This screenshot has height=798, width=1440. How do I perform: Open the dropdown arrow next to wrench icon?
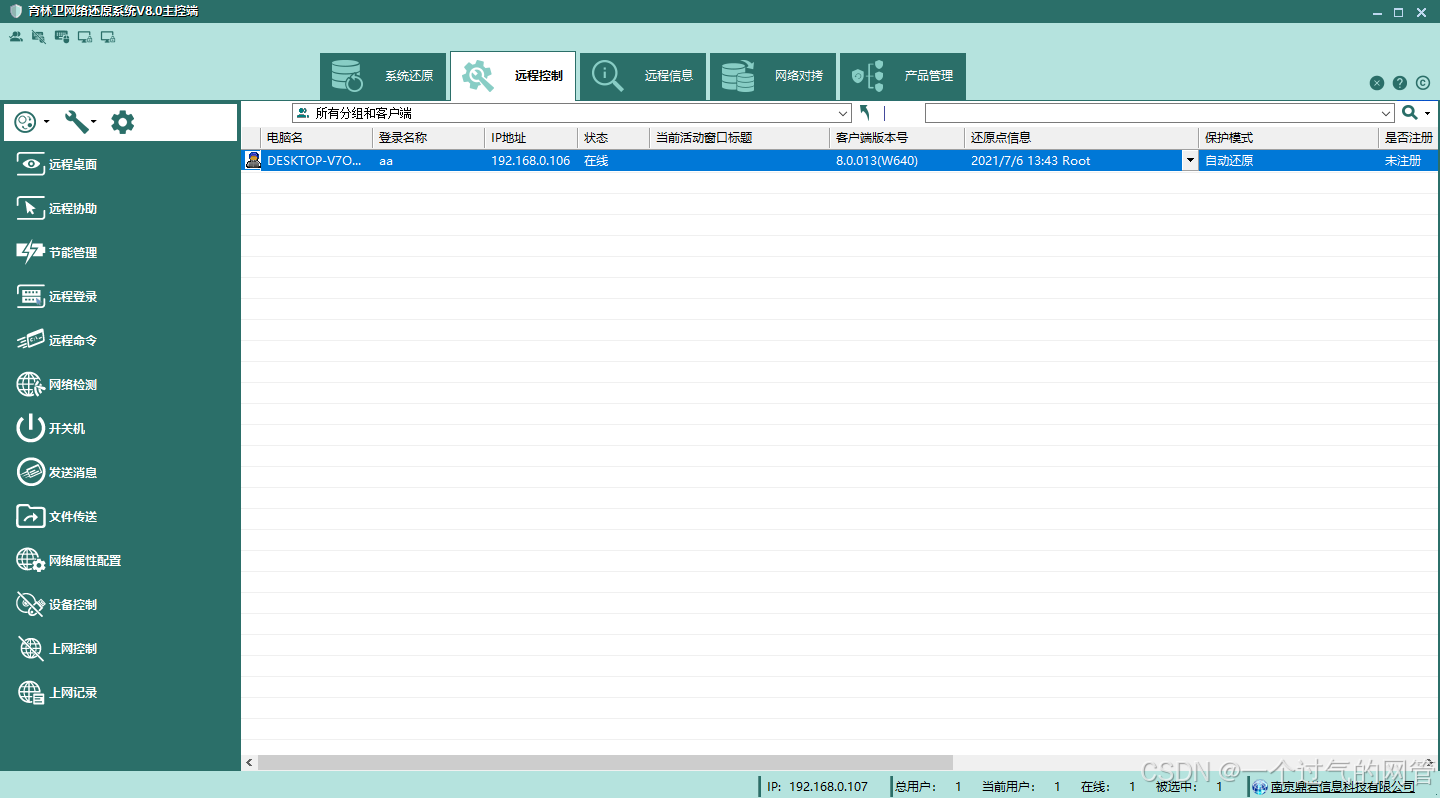click(94, 122)
